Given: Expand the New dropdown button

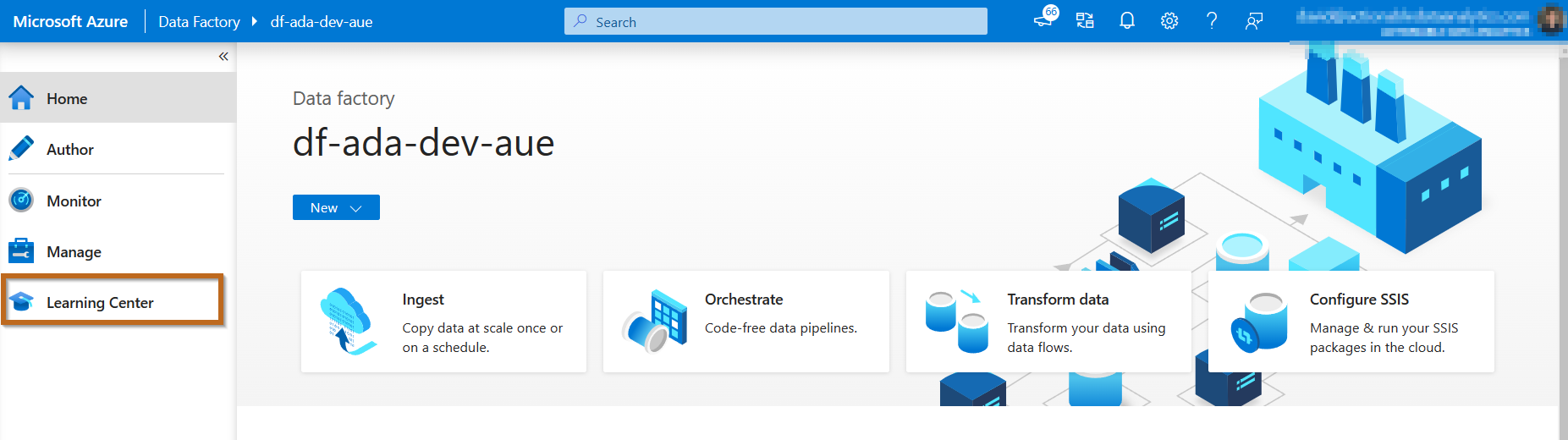Looking at the screenshot, I should 336,207.
